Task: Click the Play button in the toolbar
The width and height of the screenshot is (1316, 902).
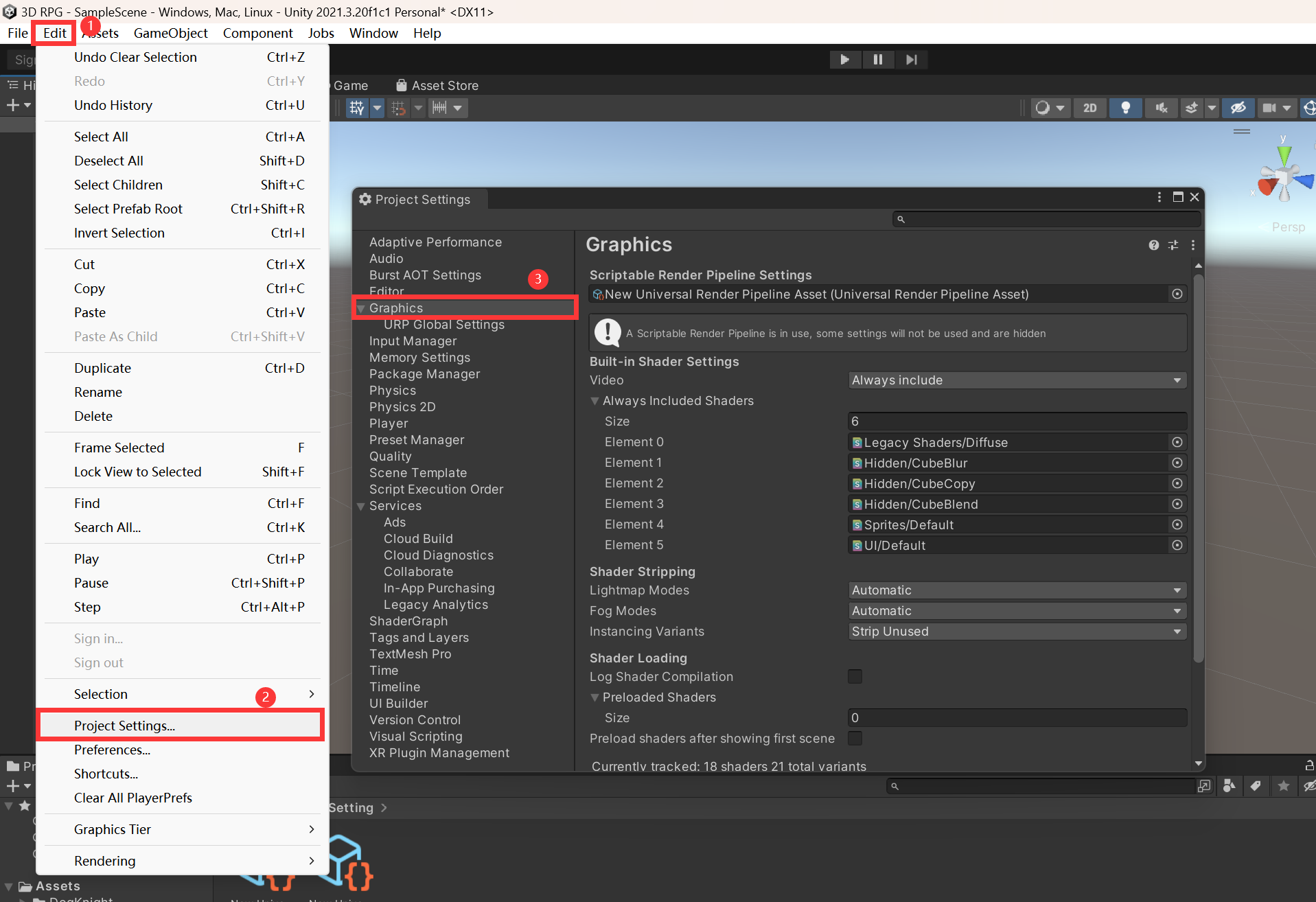Action: (845, 60)
